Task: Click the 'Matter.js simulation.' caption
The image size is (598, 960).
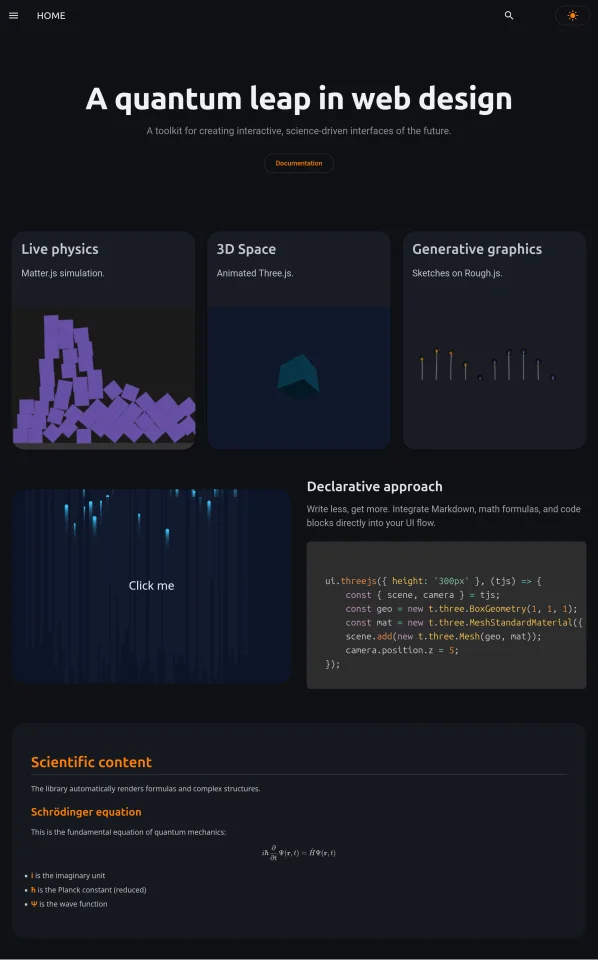Action: (63, 273)
